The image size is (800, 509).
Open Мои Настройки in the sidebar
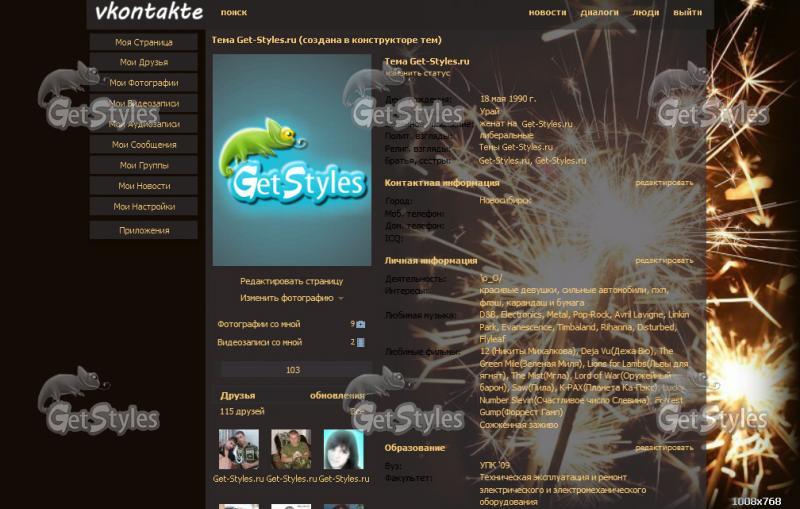pyautogui.click(x=143, y=206)
